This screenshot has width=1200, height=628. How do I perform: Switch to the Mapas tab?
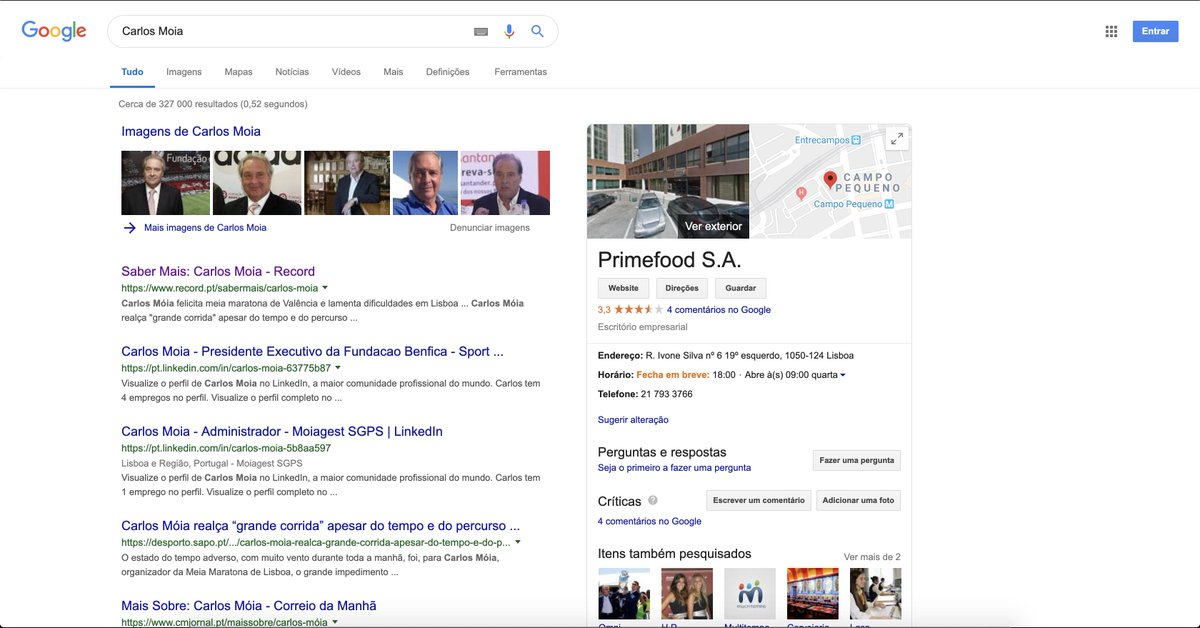point(238,72)
